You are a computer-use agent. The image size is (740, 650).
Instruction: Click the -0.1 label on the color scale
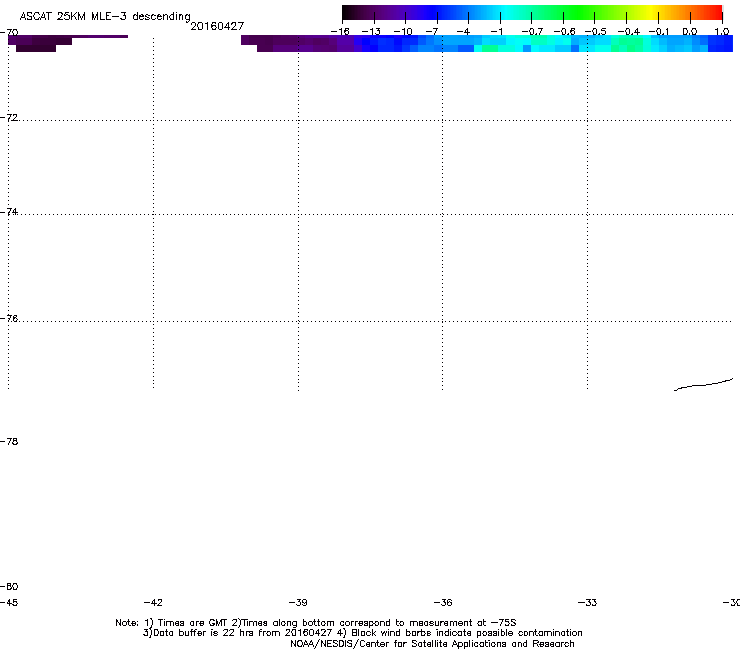(659, 32)
